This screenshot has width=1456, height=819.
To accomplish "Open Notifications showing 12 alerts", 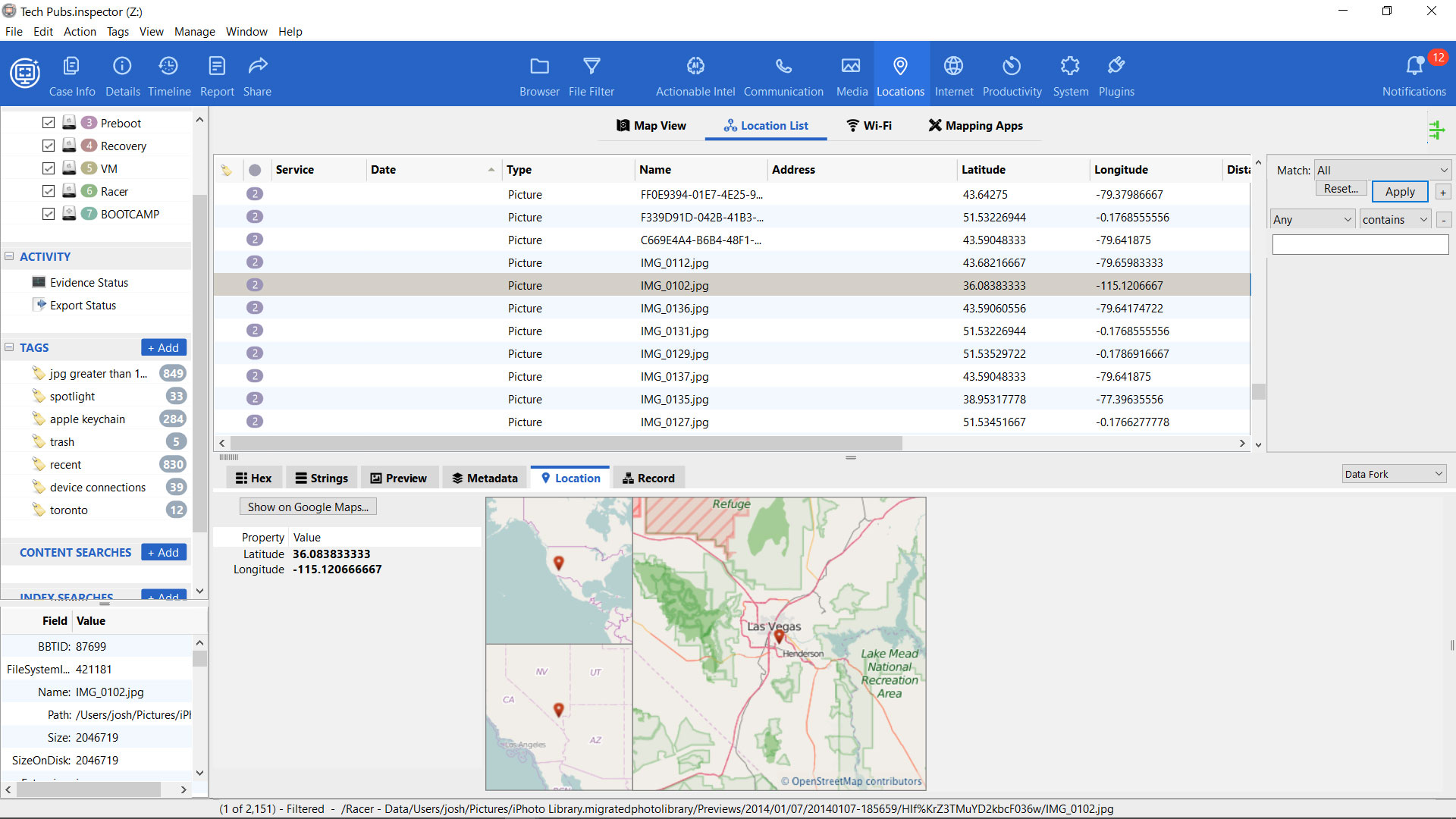I will [x=1414, y=74].
